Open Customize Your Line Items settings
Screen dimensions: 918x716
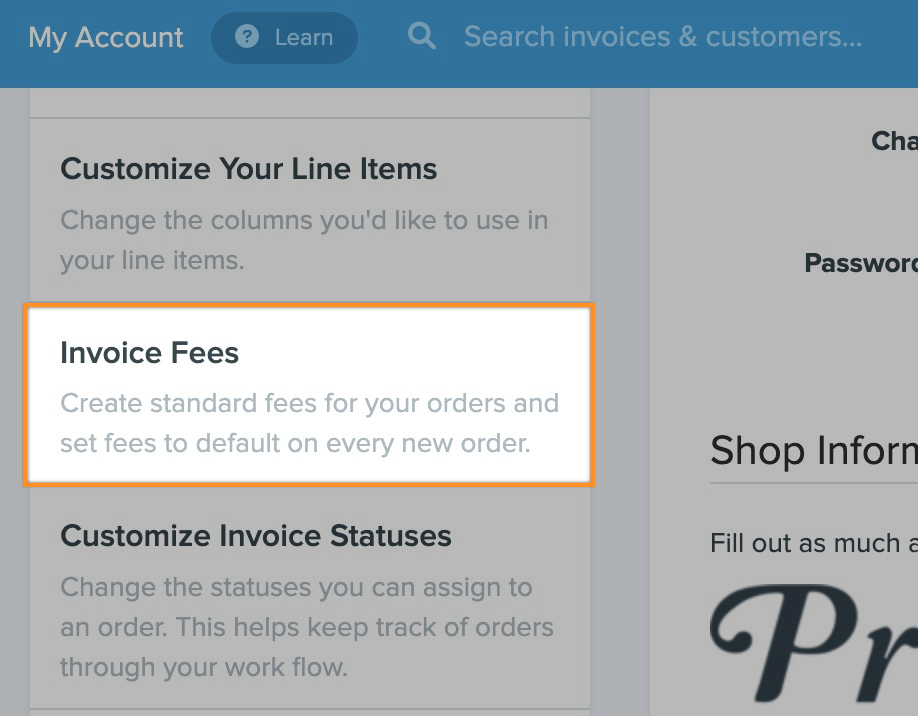pos(310,211)
